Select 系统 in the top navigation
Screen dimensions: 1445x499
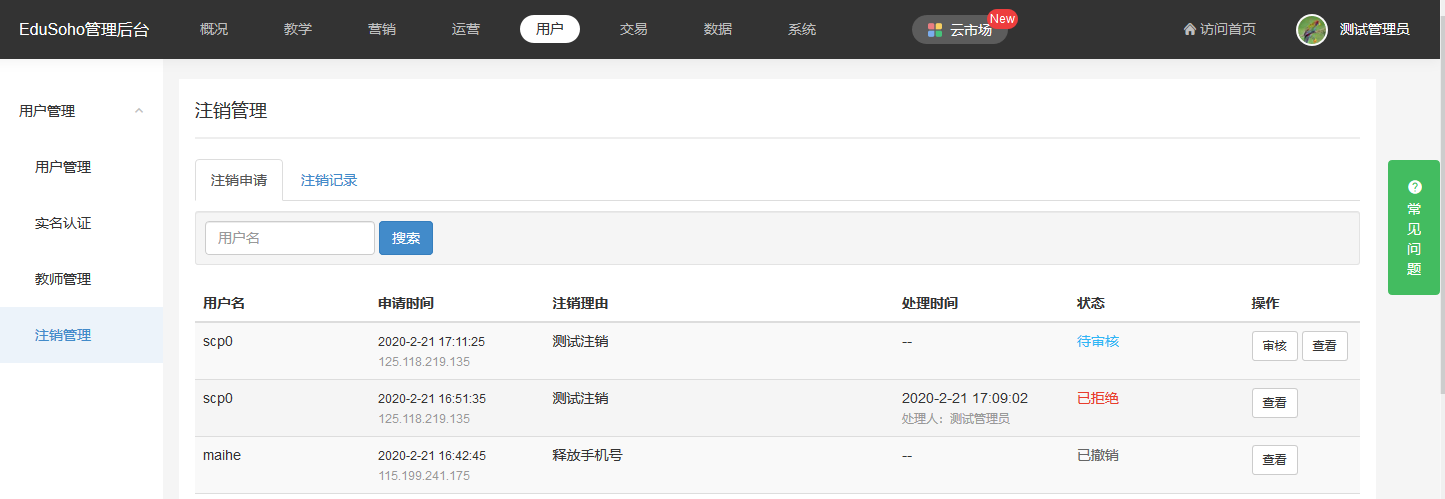802,29
